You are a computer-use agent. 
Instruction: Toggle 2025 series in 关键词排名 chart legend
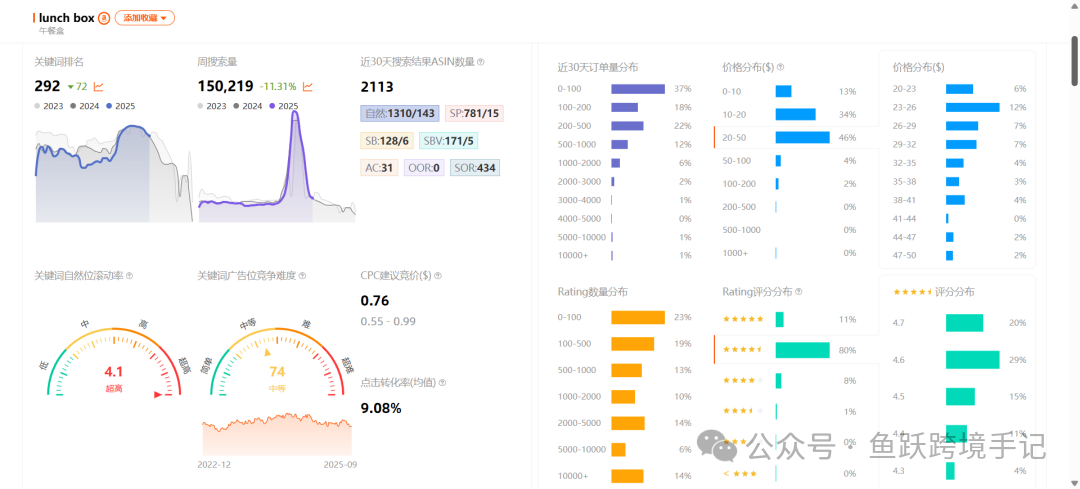coord(121,106)
